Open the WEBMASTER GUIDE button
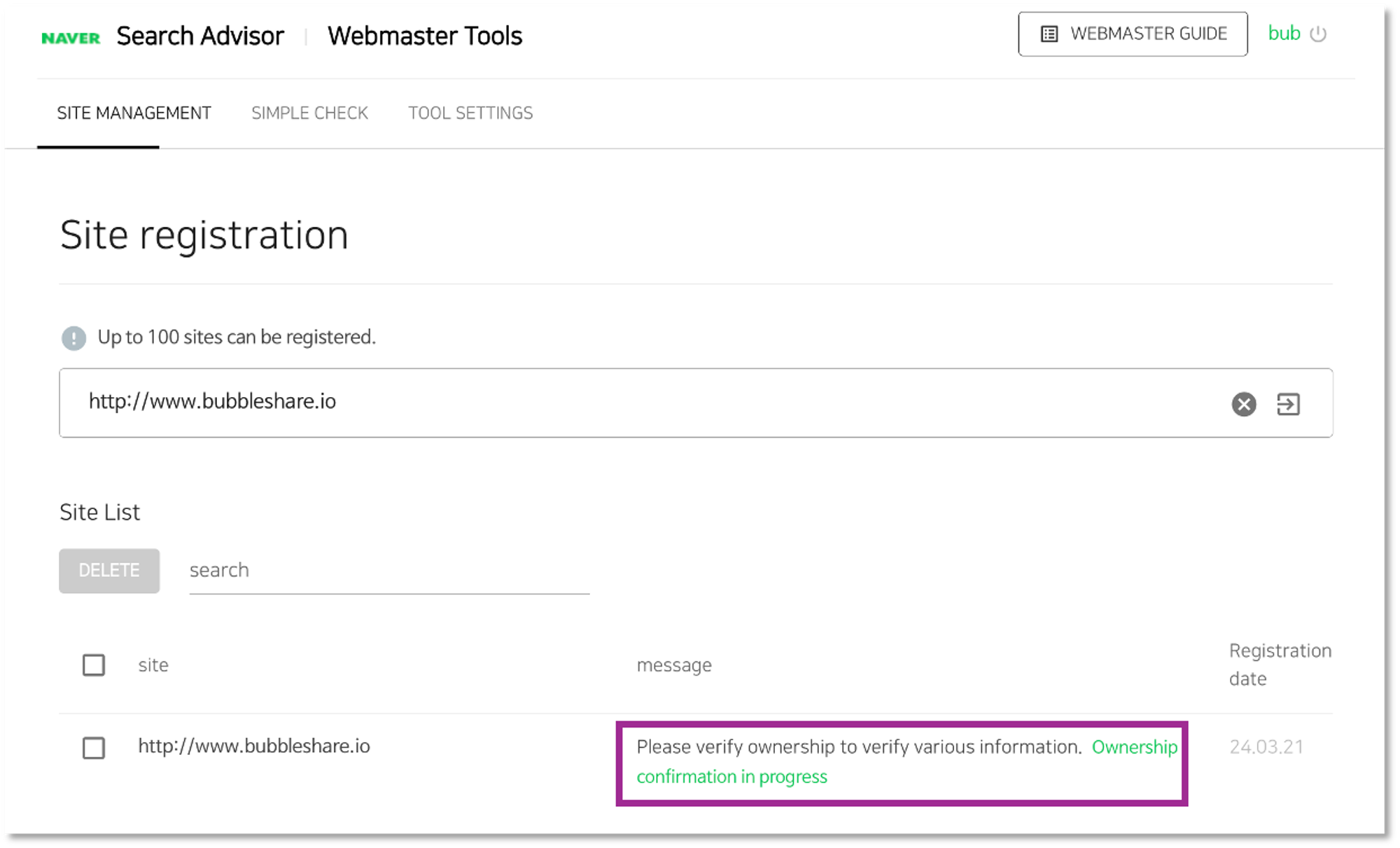This screenshot has width=1400, height=848. (1133, 34)
